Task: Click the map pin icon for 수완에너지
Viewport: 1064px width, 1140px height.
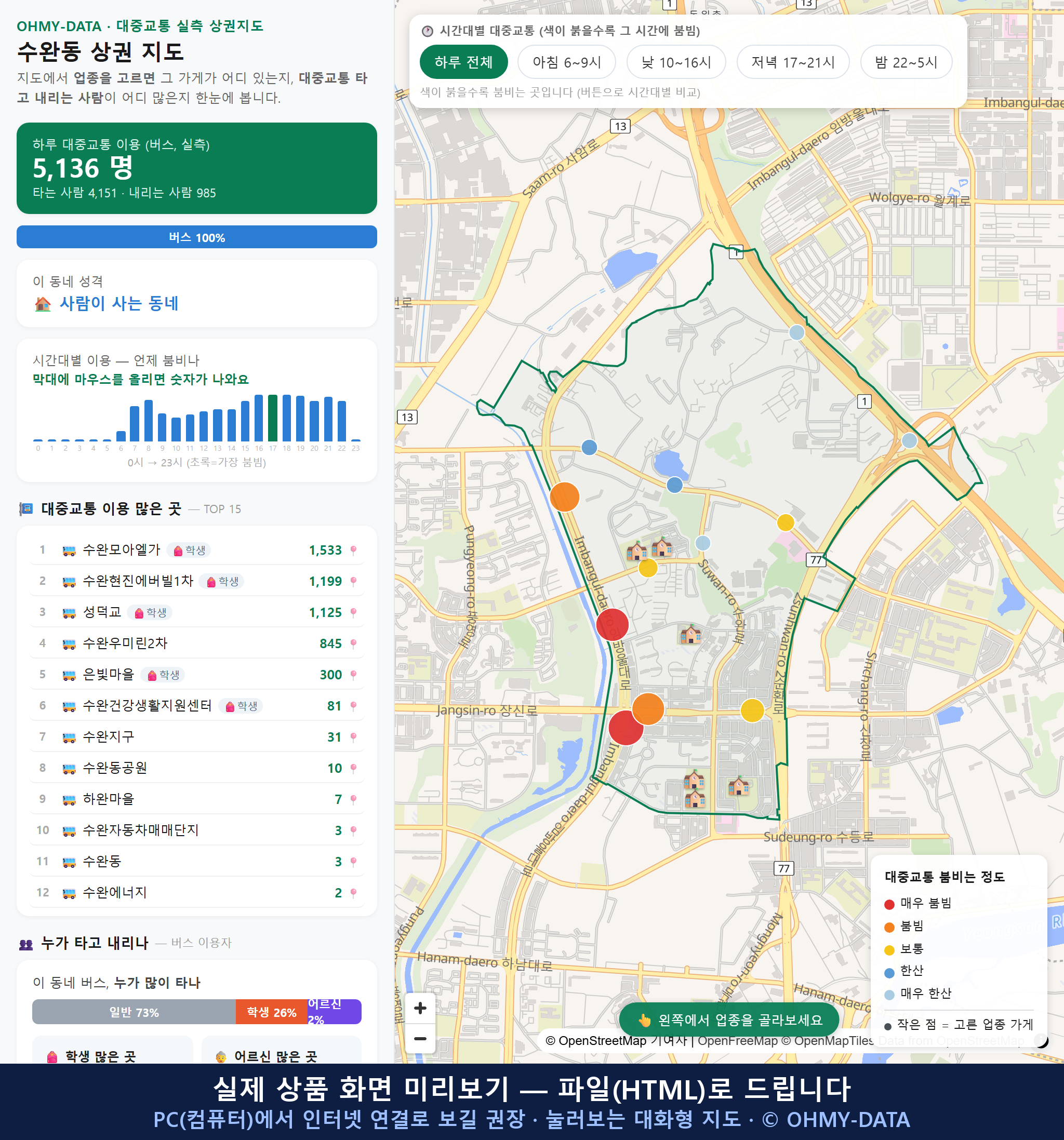Action: [353, 893]
